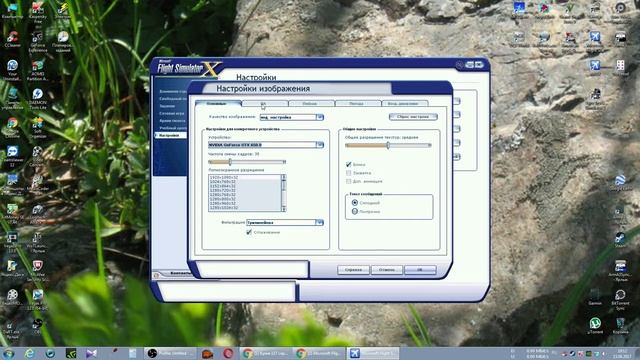Select 1280x1024x32 resolution entry
The image size is (640, 360).
pos(224,208)
